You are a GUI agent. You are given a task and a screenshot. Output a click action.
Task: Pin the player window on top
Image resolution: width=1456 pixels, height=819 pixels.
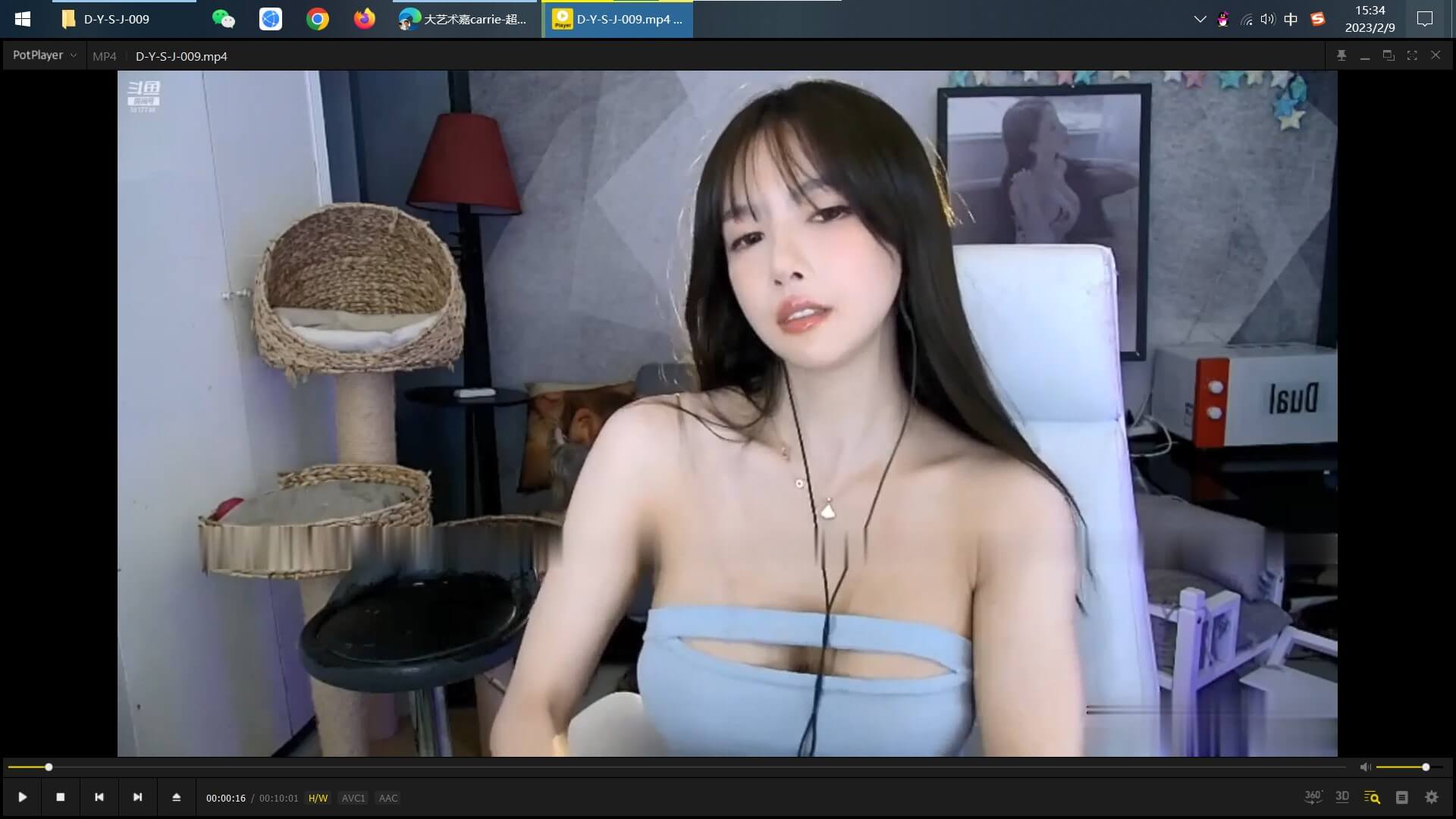pos(1341,55)
